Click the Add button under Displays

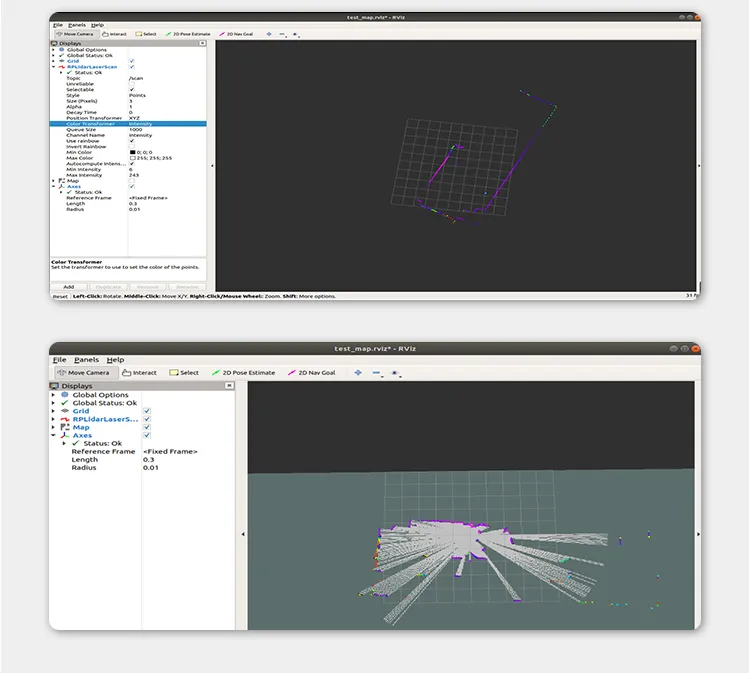pyautogui.click(x=69, y=287)
